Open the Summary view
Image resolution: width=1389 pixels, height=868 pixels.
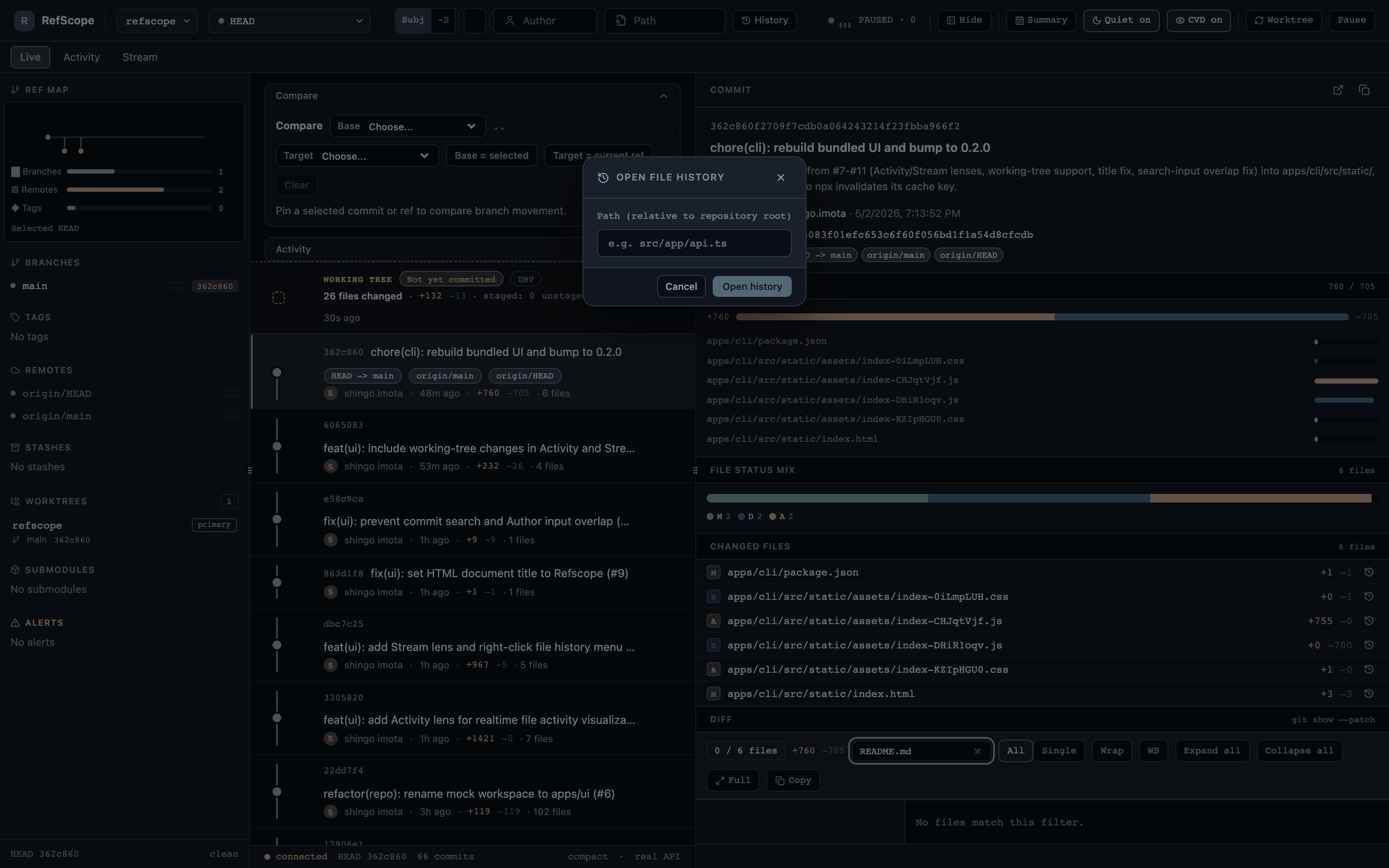[x=1040, y=21]
